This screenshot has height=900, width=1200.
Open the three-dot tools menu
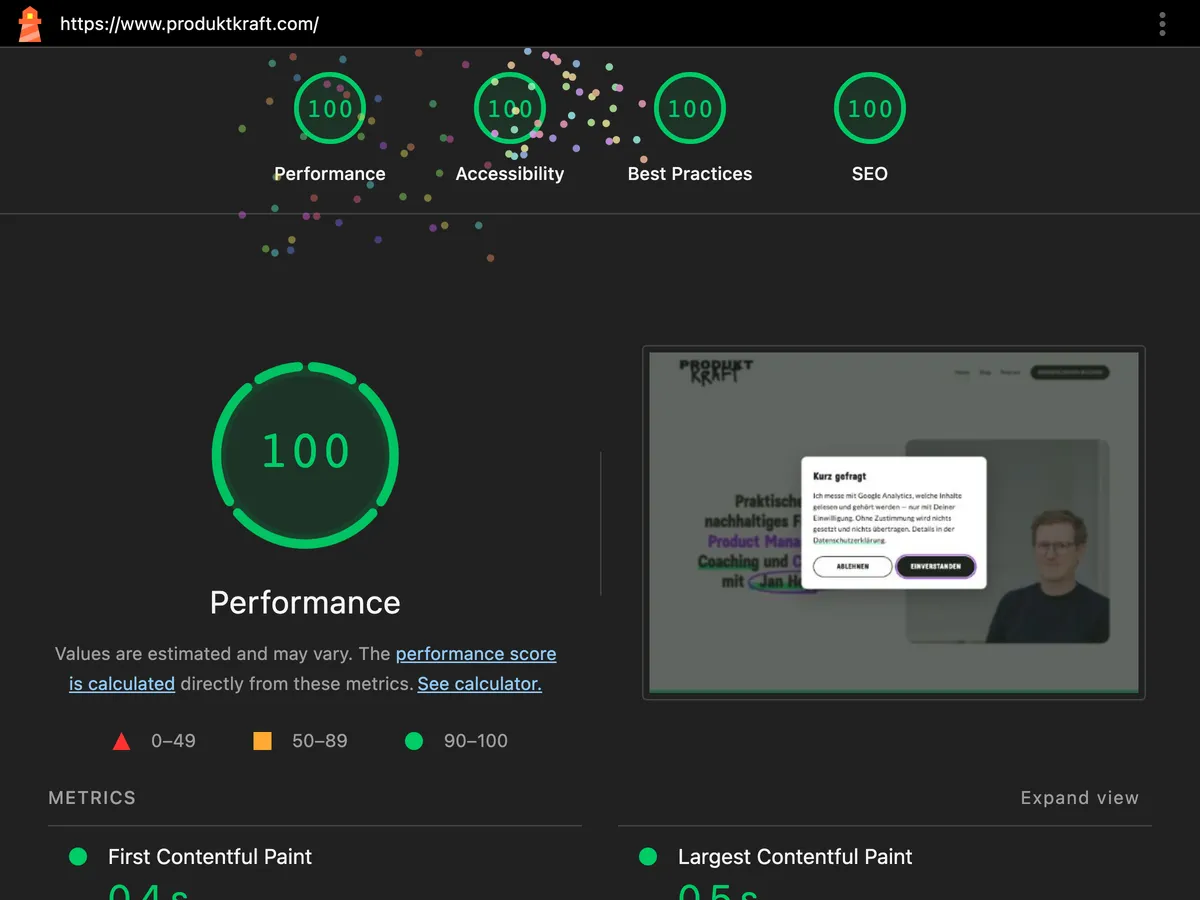pyautogui.click(x=1162, y=24)
